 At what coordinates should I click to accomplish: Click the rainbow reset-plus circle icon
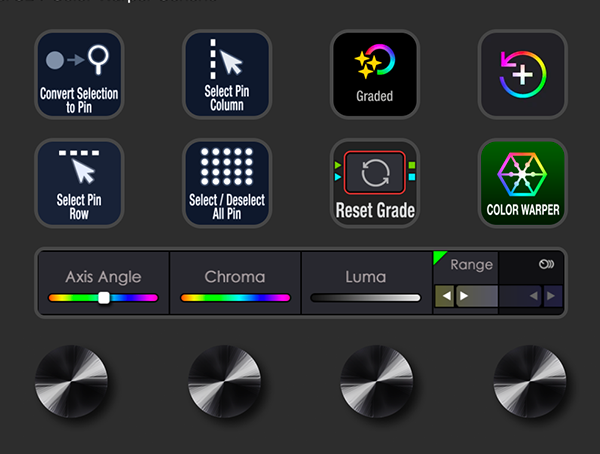tap(523, 74)
